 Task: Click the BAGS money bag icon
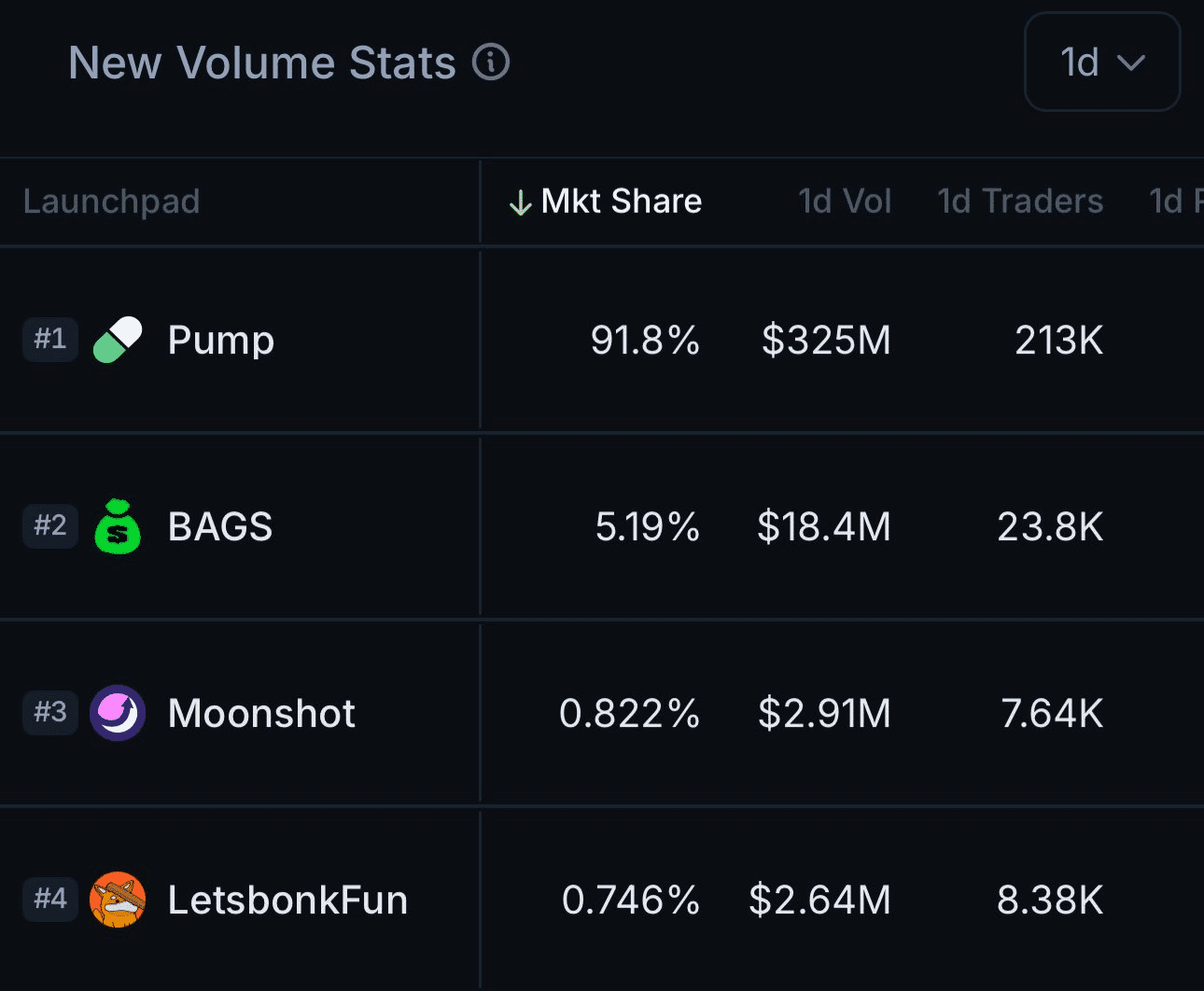point(117,526)
